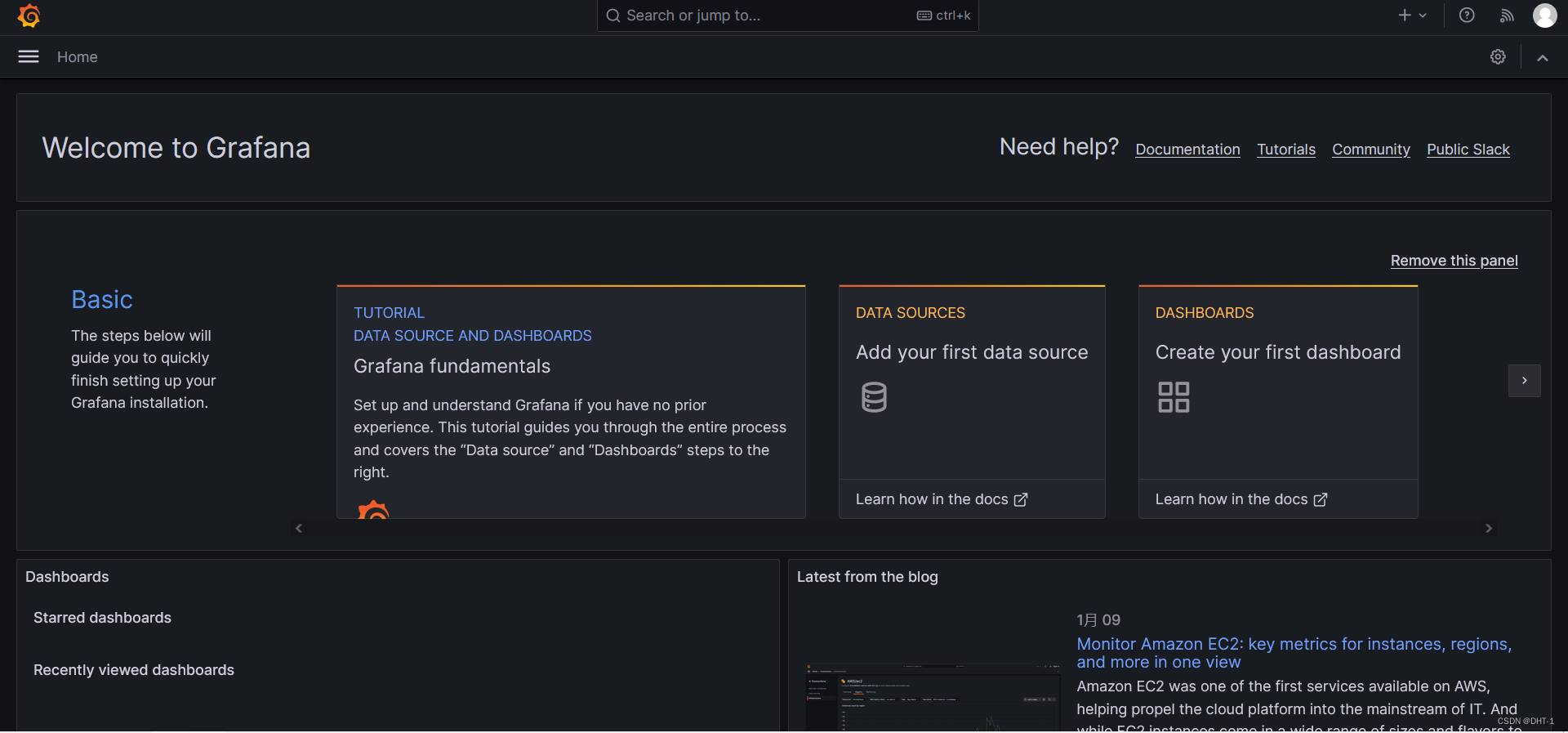
Task: Click the blog post thumbnail image
Action: 933,697
